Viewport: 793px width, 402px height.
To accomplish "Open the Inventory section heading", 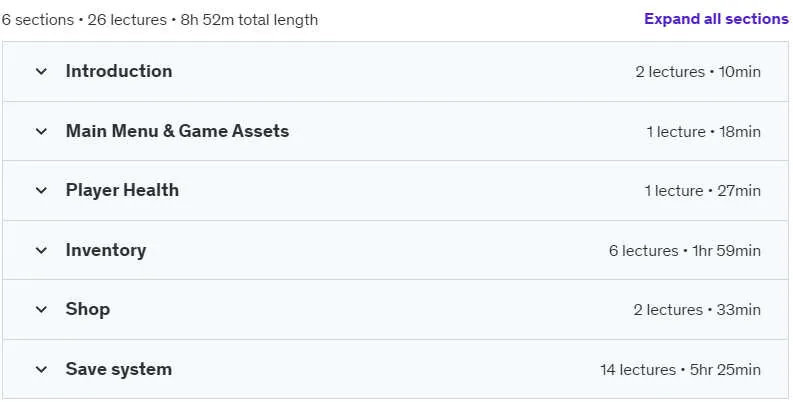I will (x=106, y=250).
